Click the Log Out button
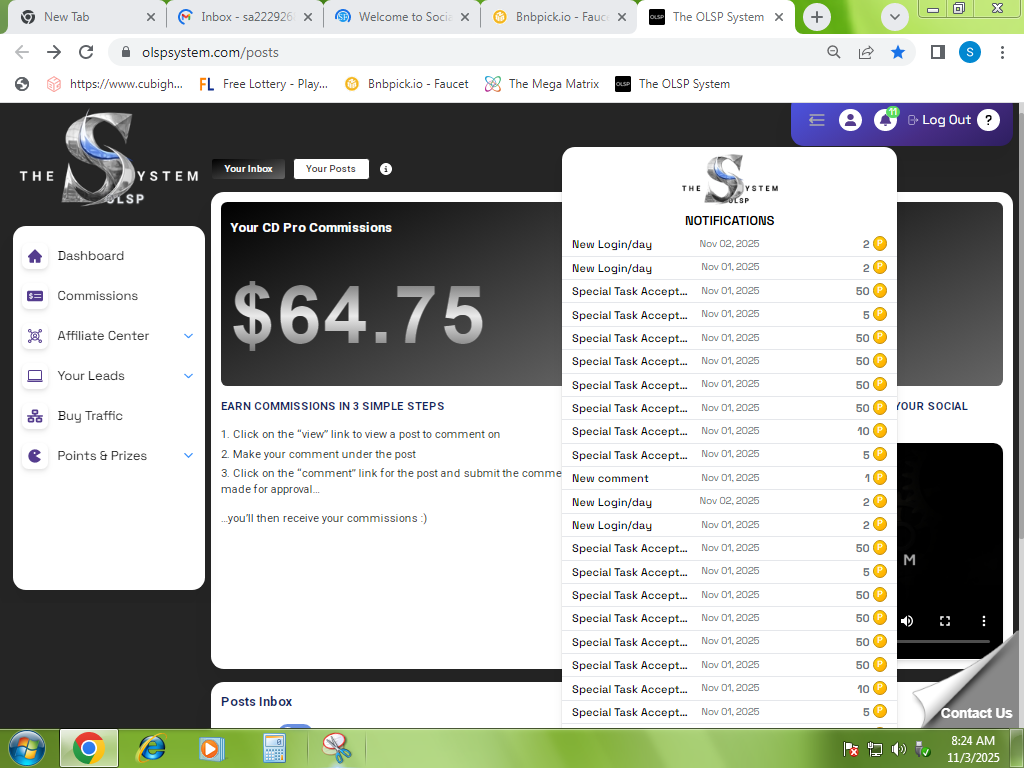The image size is (1024, 768). tap(939, 120)
